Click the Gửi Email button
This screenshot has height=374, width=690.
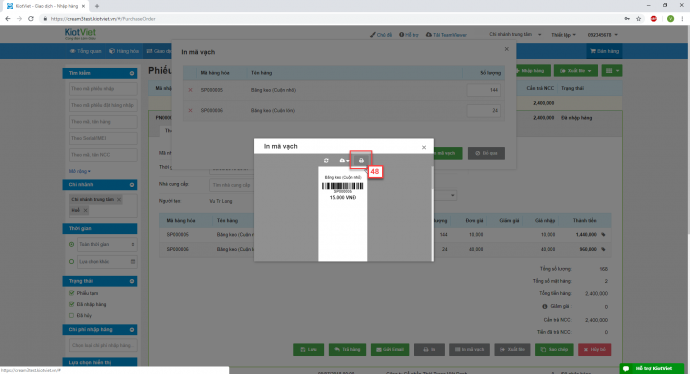tap(390, 349)
